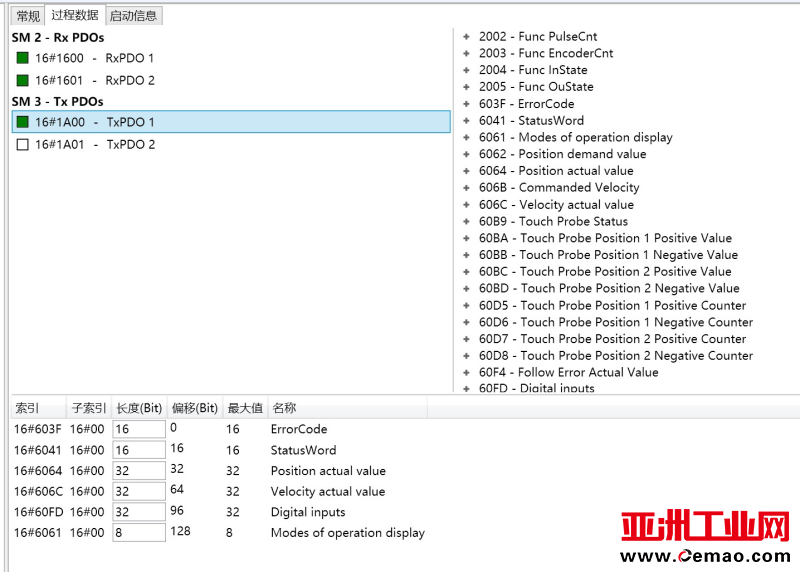The height and width of the screenshot is (572, 800).
Task: Click the 子索引 column header
Action: tap(89, 408)
